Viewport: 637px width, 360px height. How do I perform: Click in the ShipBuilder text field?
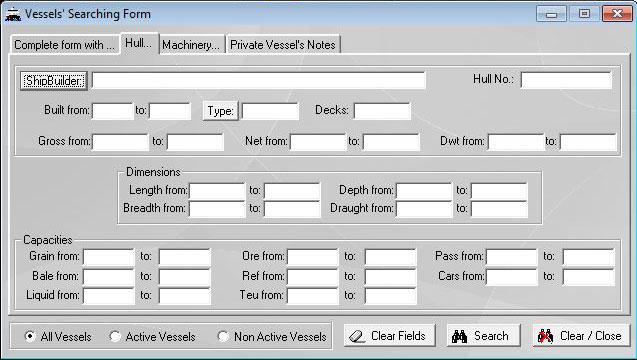point(258,80)
